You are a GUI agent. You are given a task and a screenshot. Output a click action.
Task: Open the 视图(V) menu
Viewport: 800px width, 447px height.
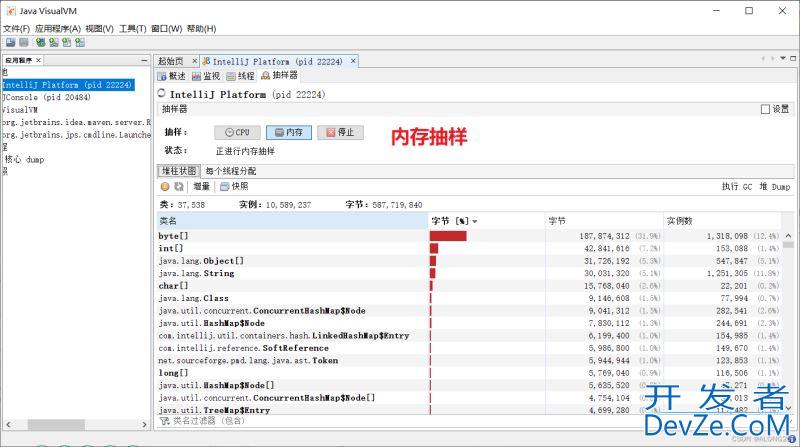click(99, 29)
